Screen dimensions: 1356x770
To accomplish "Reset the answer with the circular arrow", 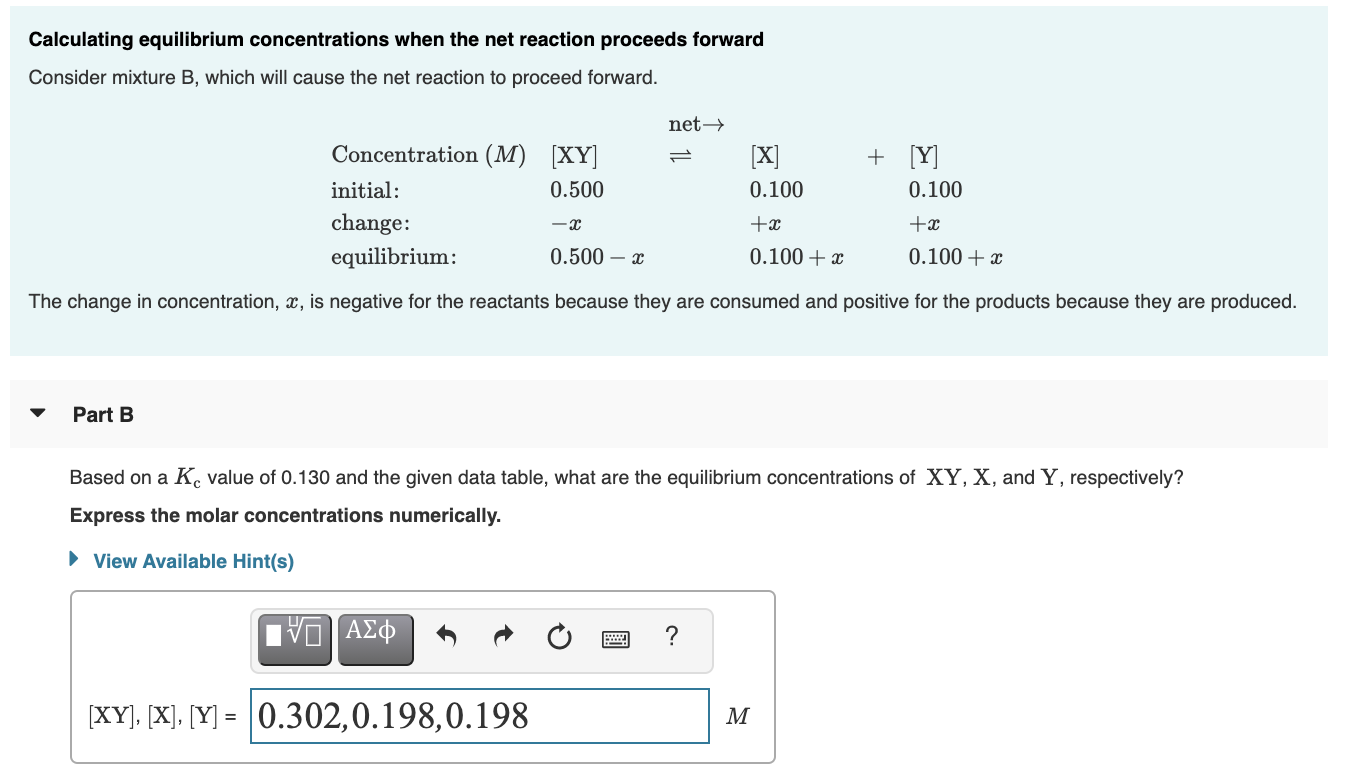I will 559,637.
